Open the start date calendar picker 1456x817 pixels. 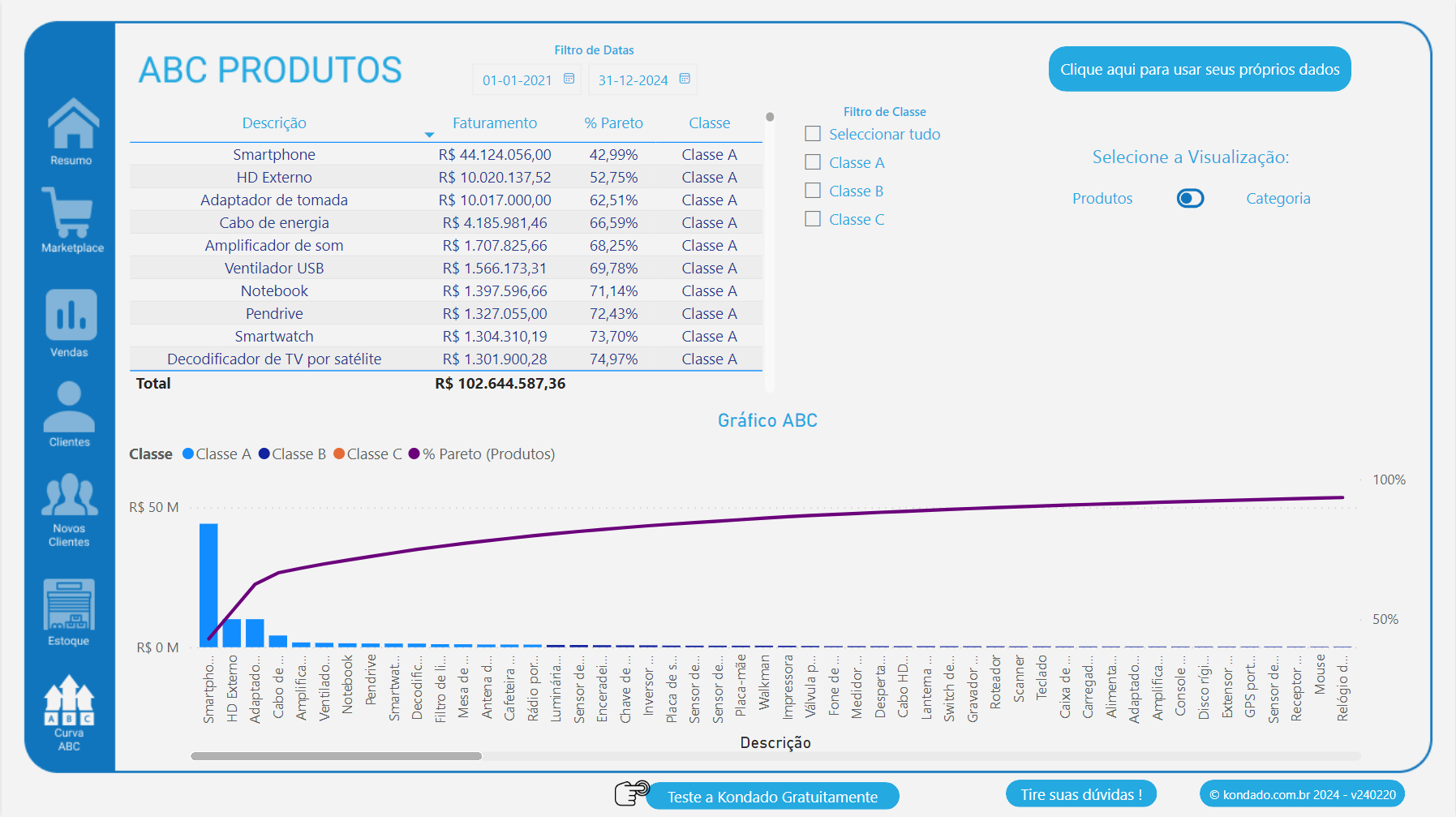click(x=570, y=80)
